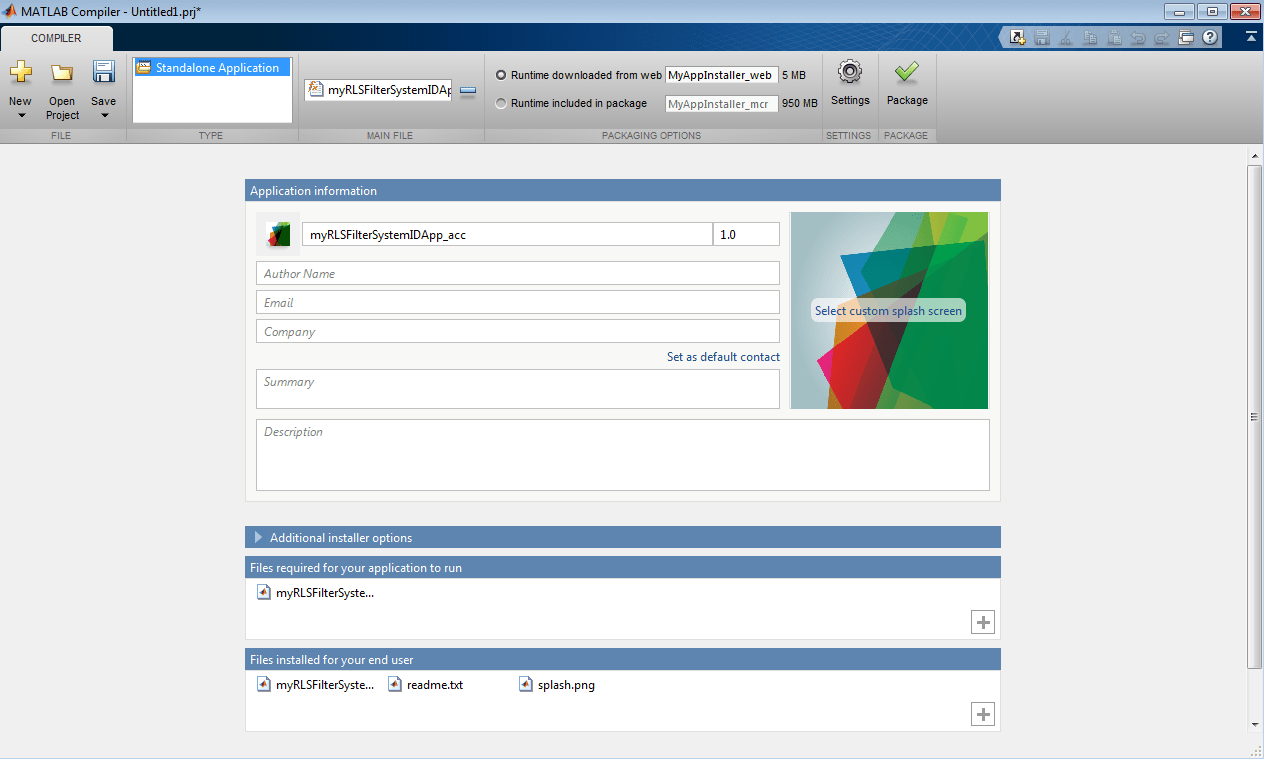The image size is (1264, 759).
Task: Click the Author Name field
Action: tap(518, 273)
